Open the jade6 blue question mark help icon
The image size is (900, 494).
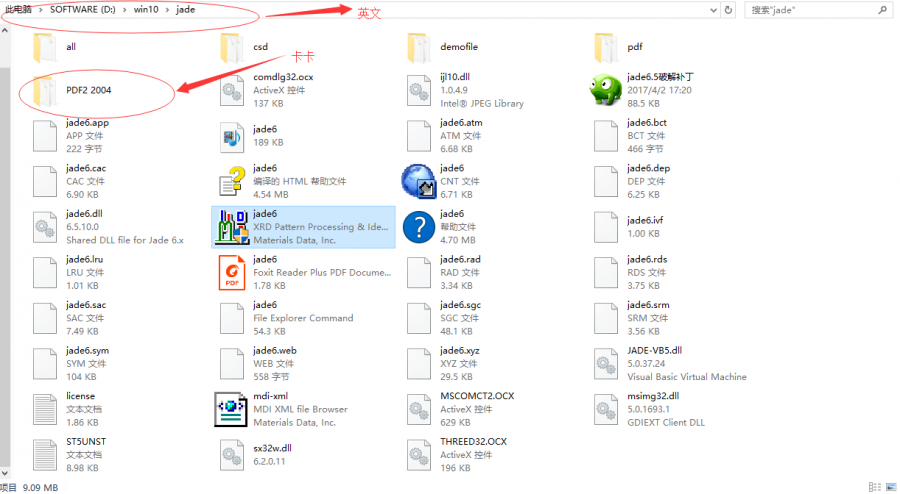click(x=418, y=227)
